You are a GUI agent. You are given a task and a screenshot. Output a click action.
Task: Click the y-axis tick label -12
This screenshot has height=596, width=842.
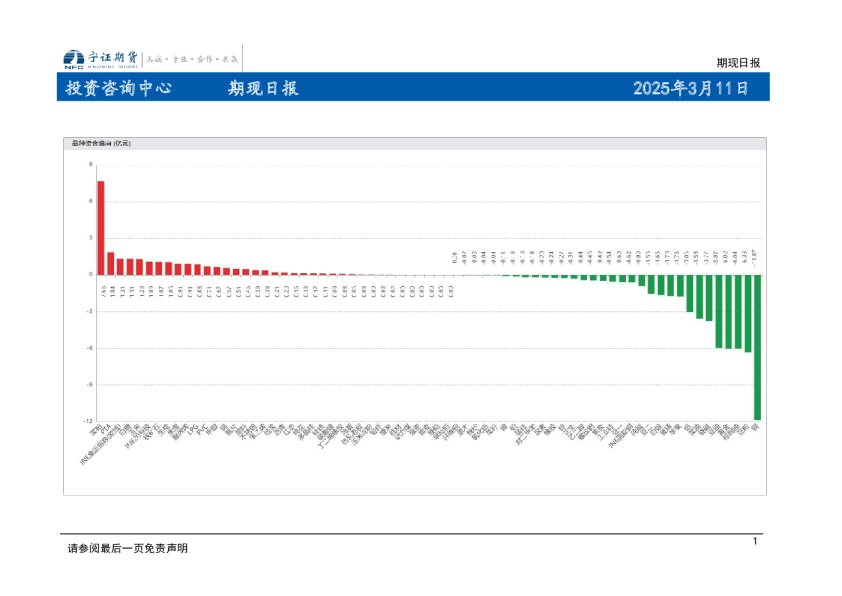tap(88, 421)
